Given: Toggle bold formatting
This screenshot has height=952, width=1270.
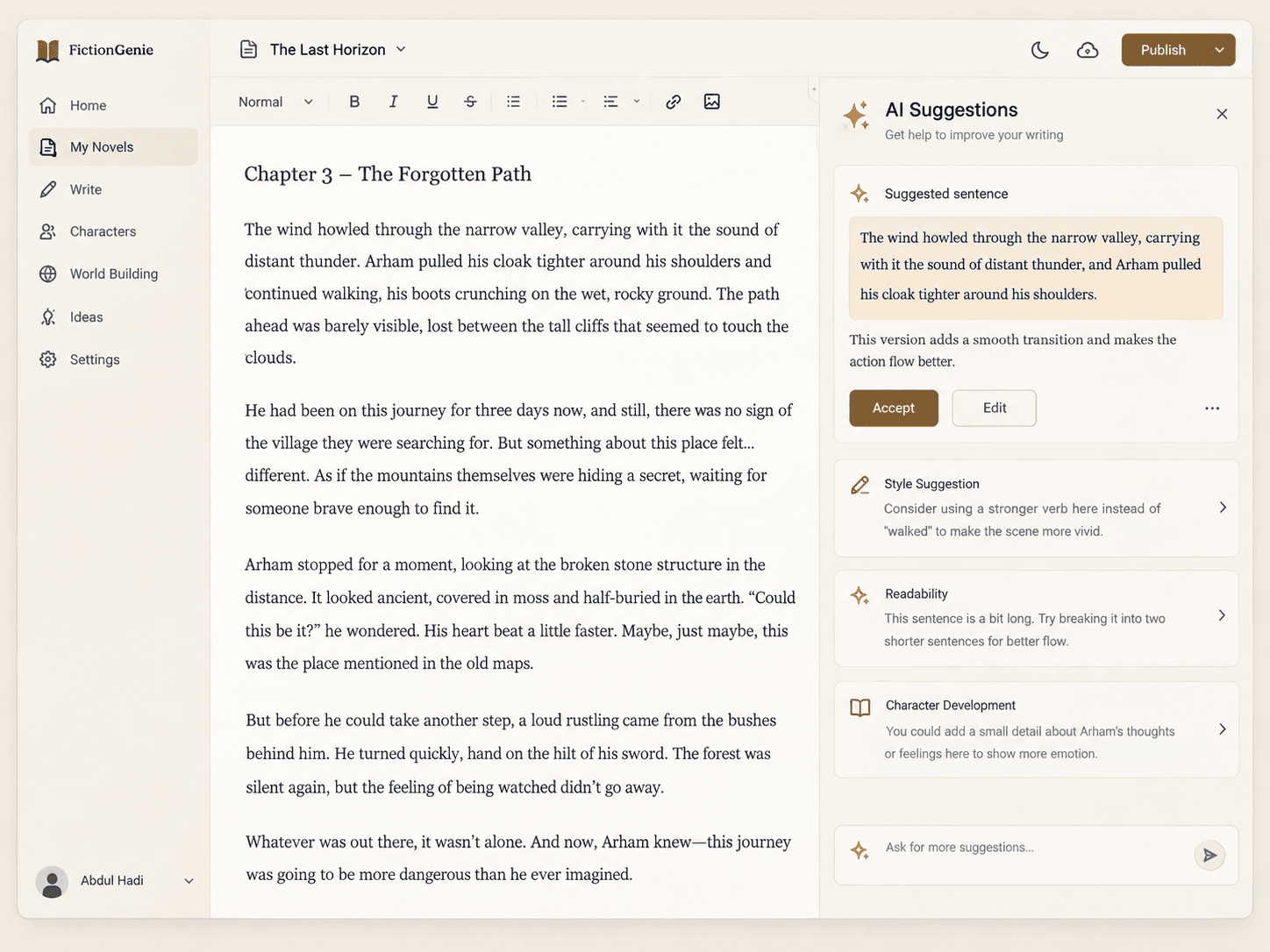Looking at the screenshot, I should [354, 102].
